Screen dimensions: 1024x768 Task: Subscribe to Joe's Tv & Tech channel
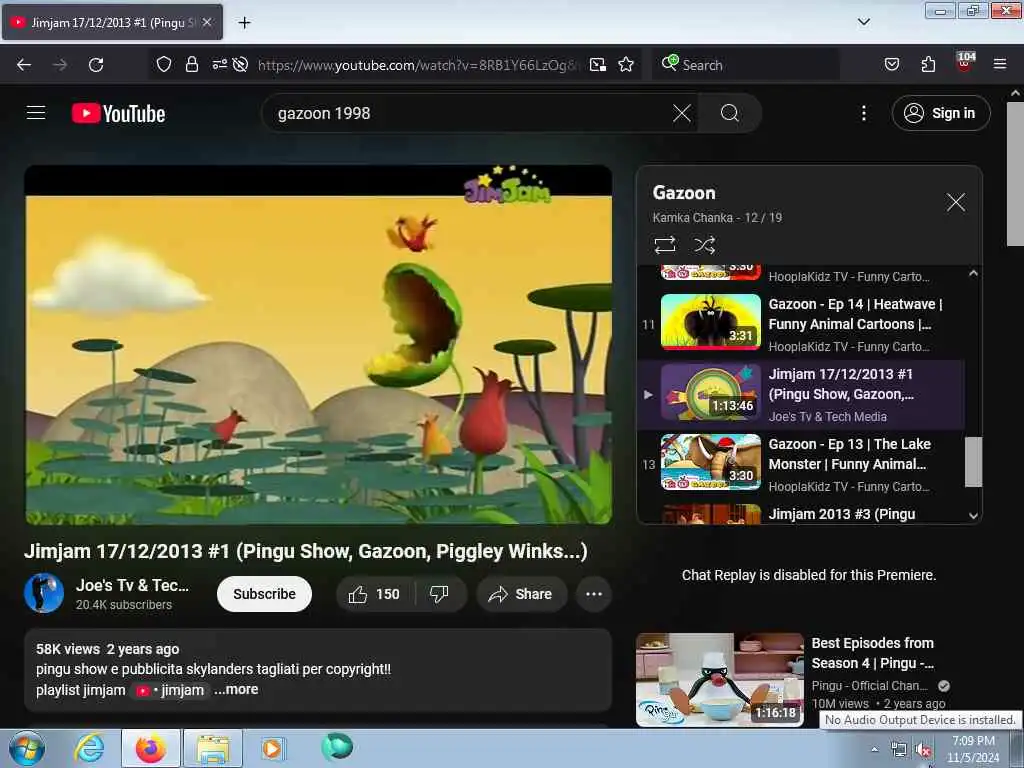[x=264, y=594]
